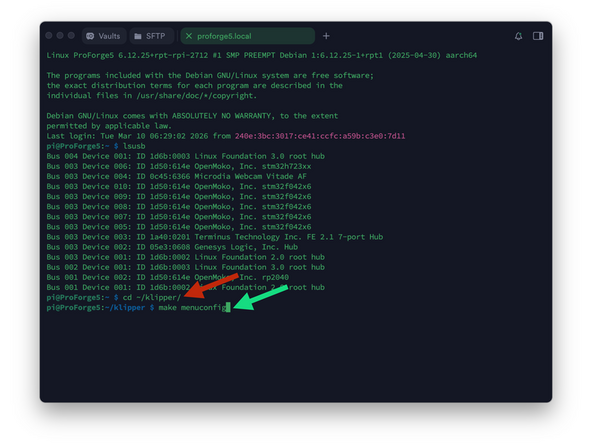
Task: Click the '/usr/share/doc/*/copyright' line
Action: [x=151, y=96]
